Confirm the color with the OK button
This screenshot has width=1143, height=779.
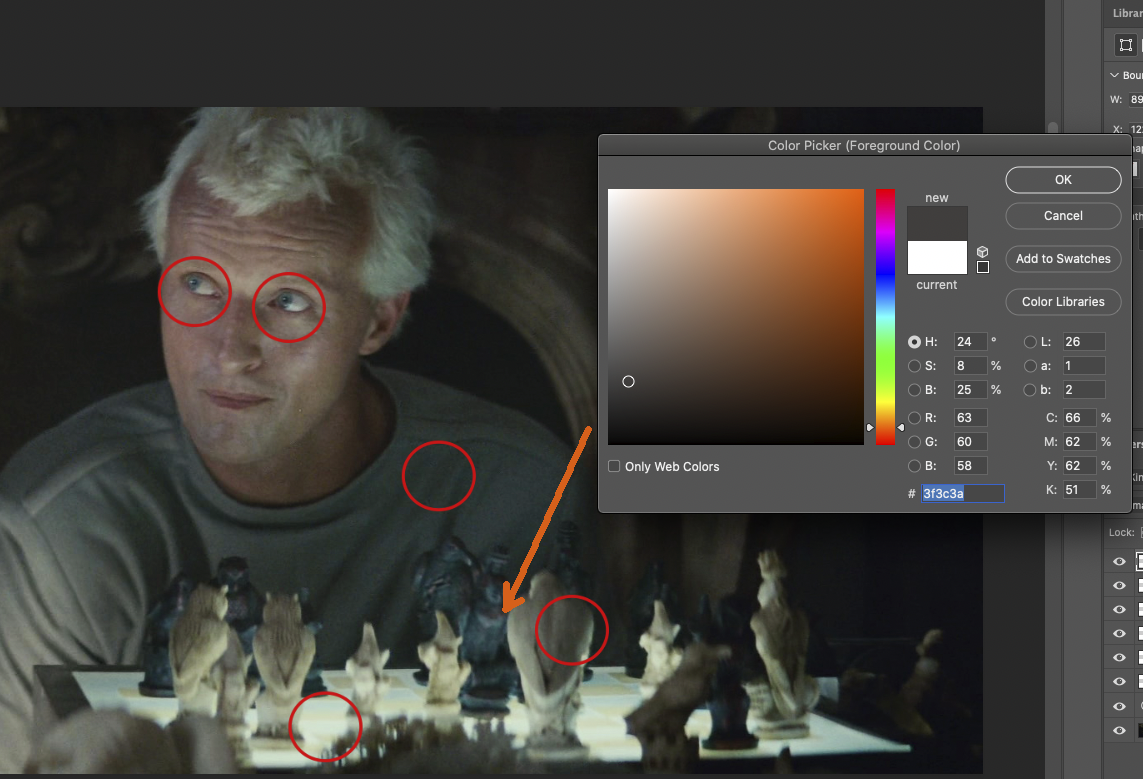1063,180
